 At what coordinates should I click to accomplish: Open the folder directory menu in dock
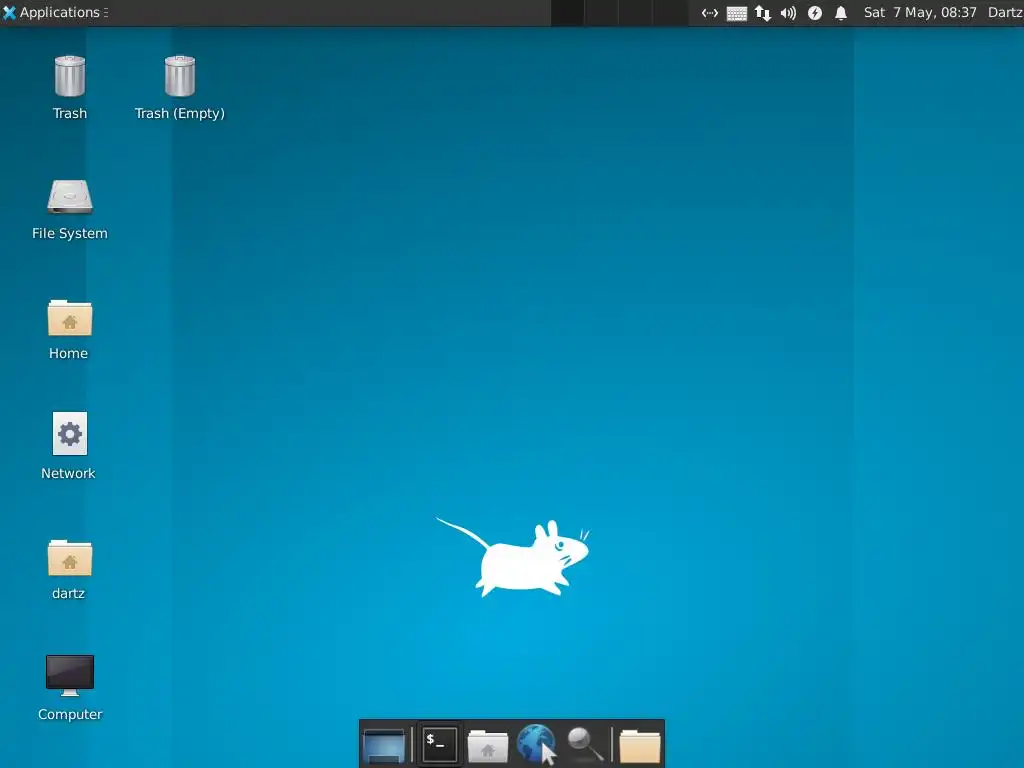point(640,745)
